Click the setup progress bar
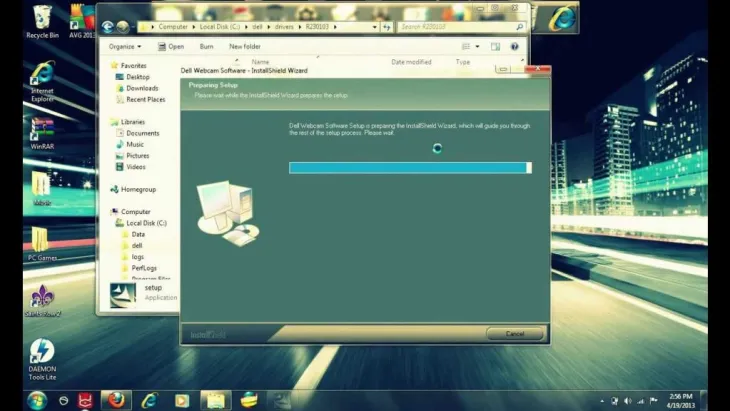Image resolution: width=730 pixels, height=411 pixels. point(410,168)
